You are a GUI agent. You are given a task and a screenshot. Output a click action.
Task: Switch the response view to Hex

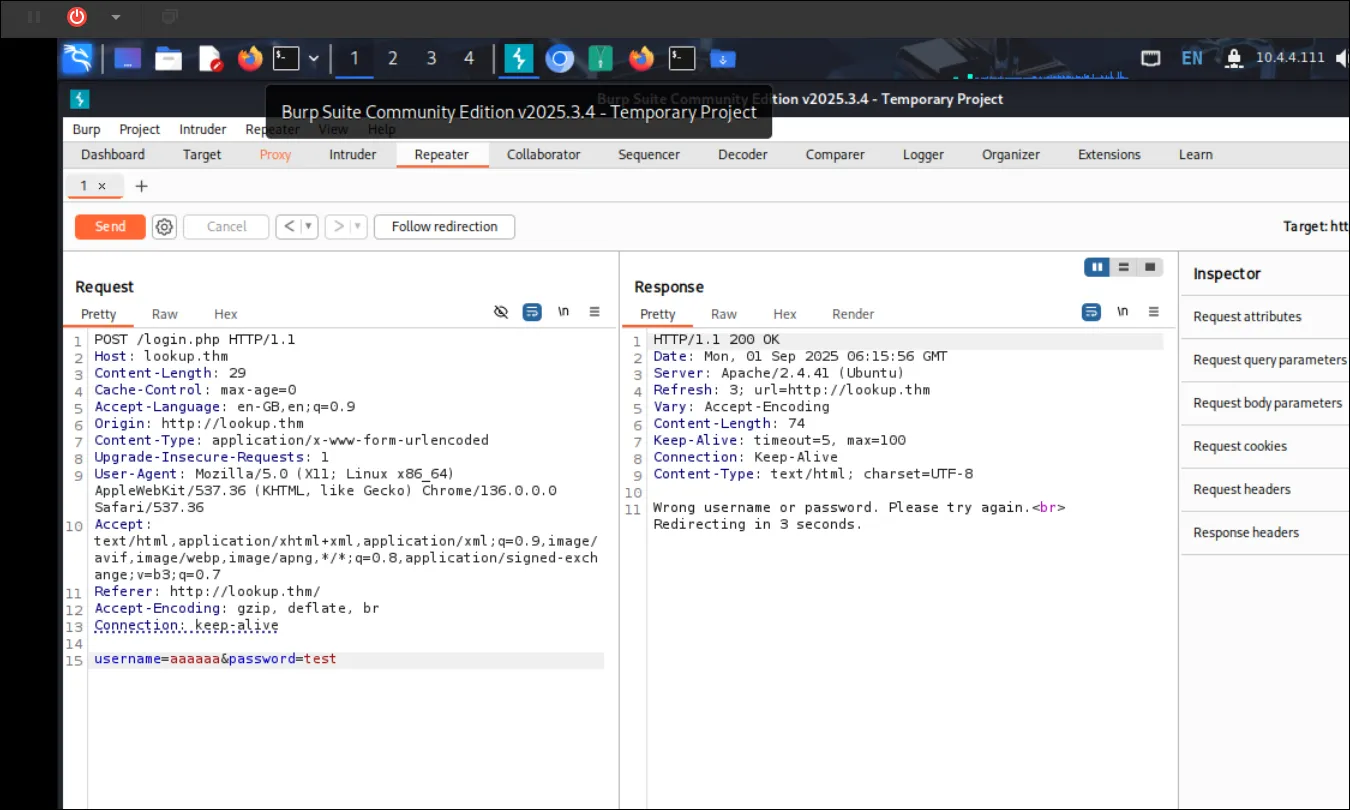pos(785,314)
